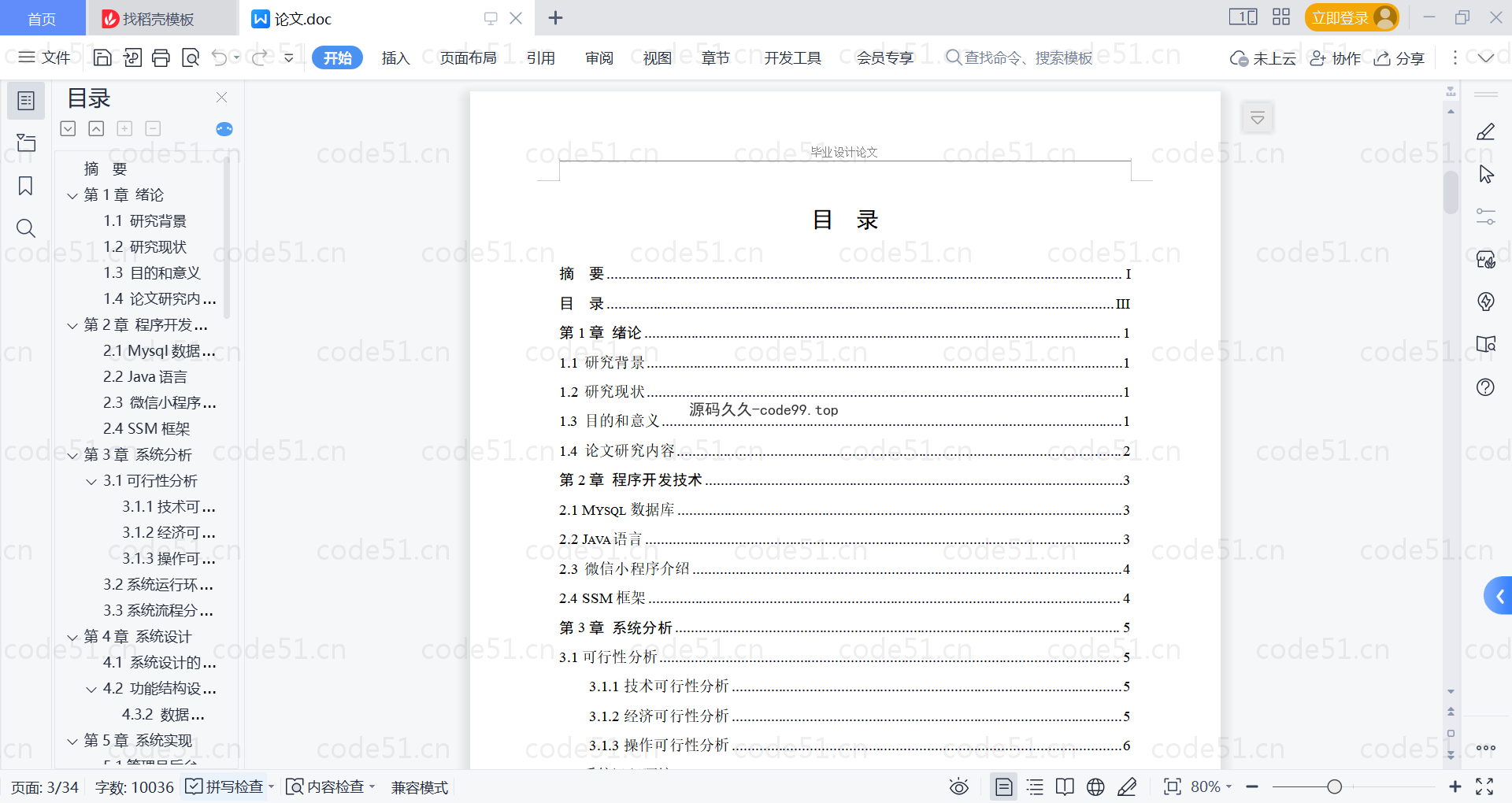
Task: Select the 审阅 ribbon tab
Action: pyautogui.click(x=599, y=57)
